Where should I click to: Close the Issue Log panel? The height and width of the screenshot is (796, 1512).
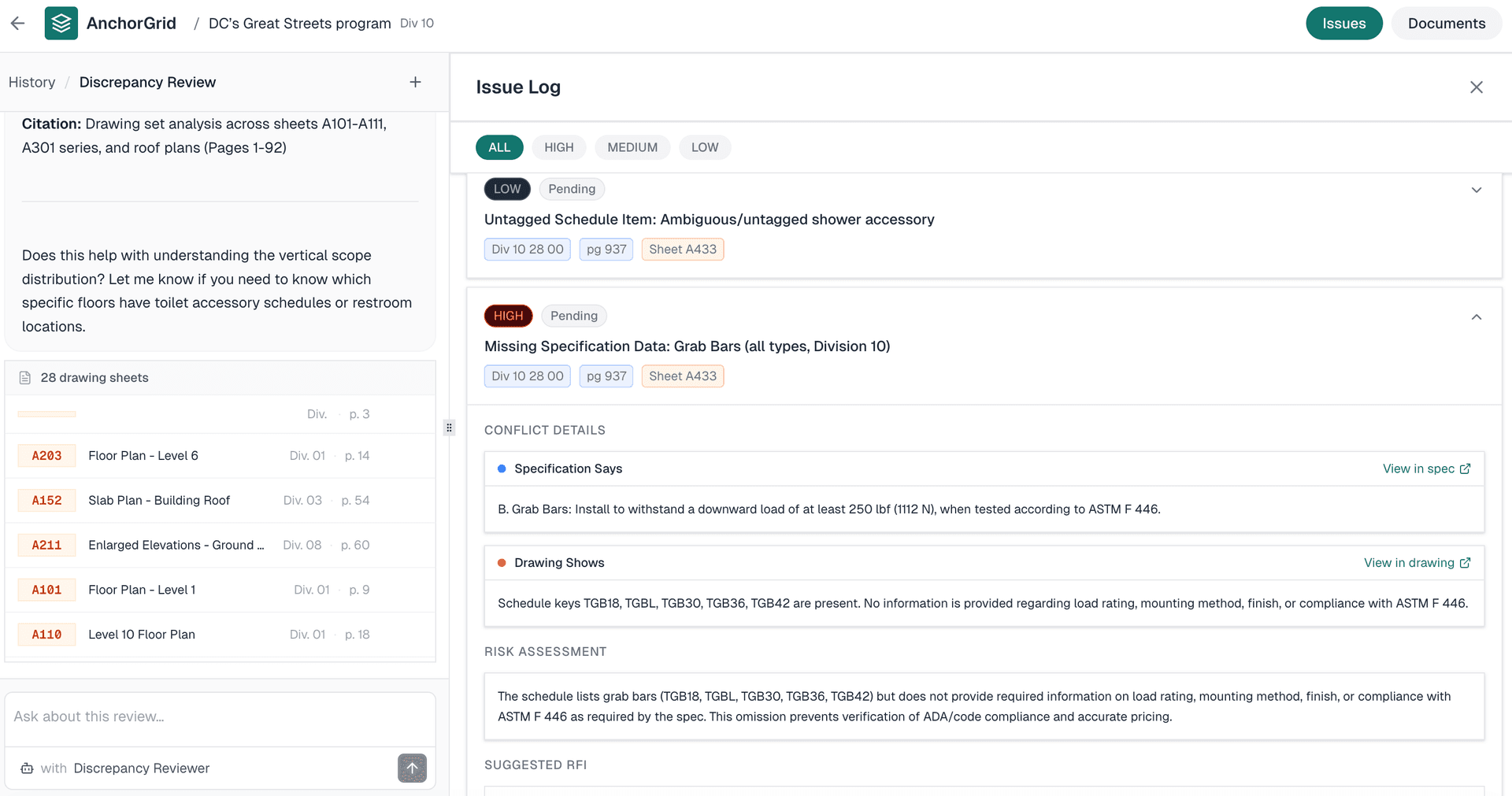click(x=1477, y=87)
